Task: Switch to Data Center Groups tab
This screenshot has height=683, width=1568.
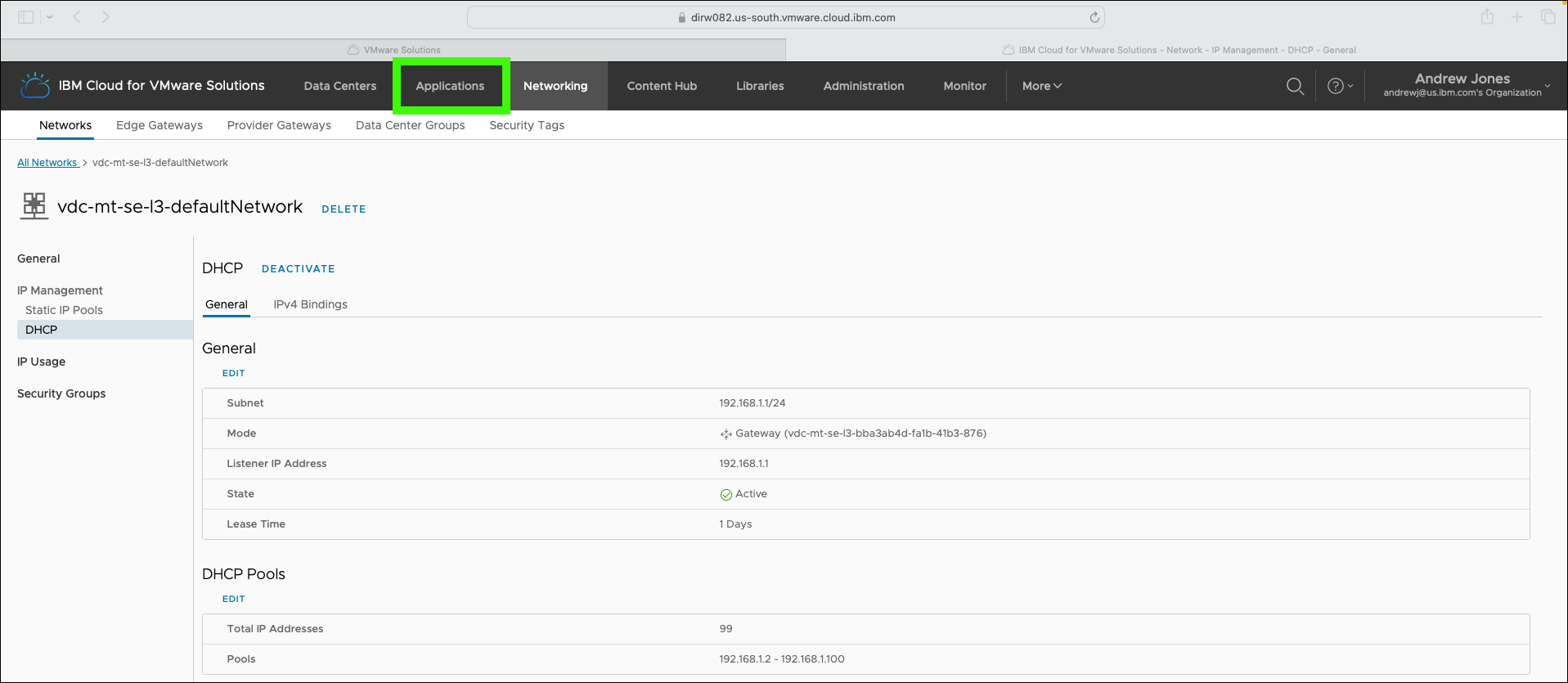Action: pos(411,125)
